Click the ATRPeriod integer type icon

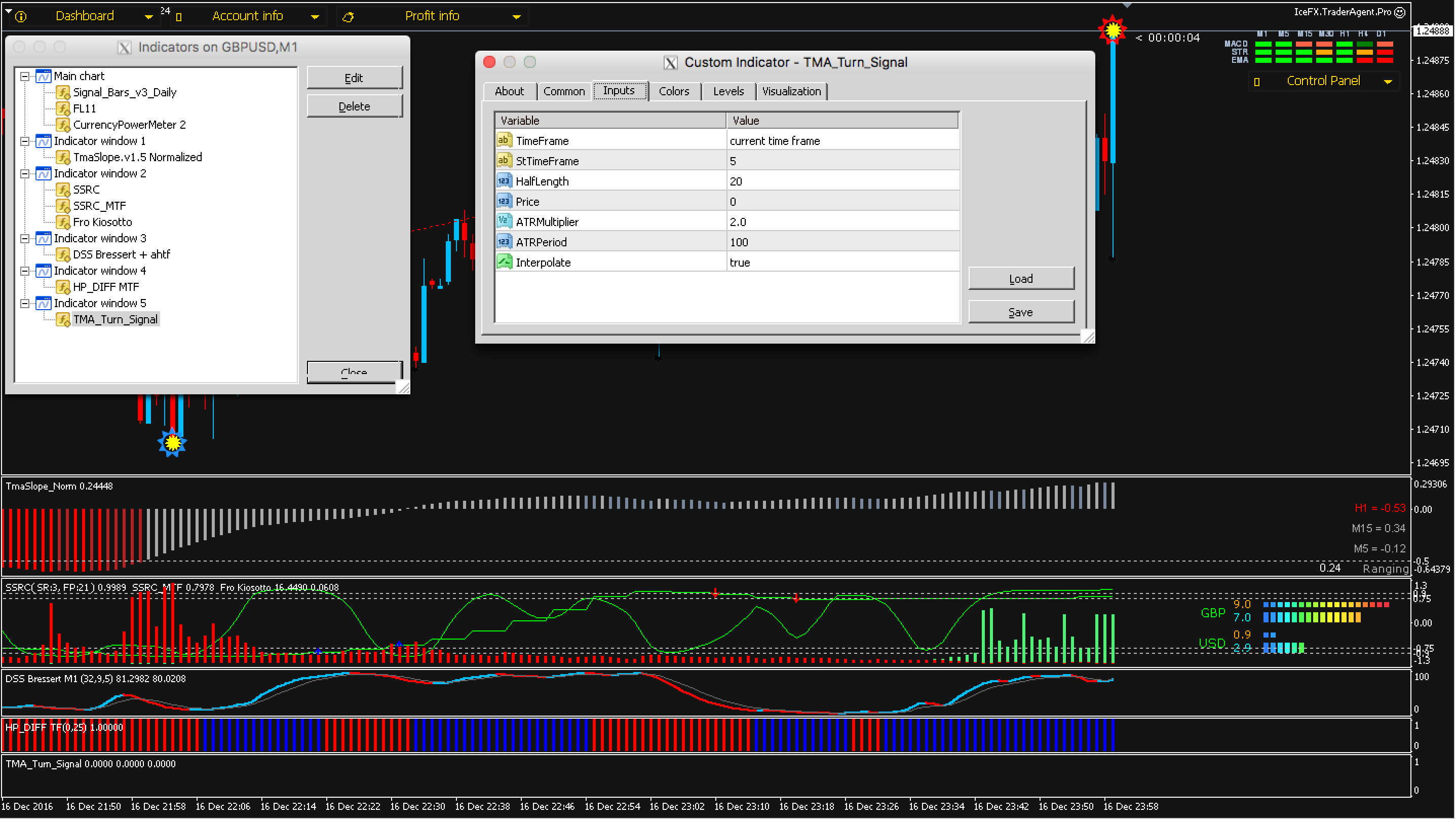[504, 242]
